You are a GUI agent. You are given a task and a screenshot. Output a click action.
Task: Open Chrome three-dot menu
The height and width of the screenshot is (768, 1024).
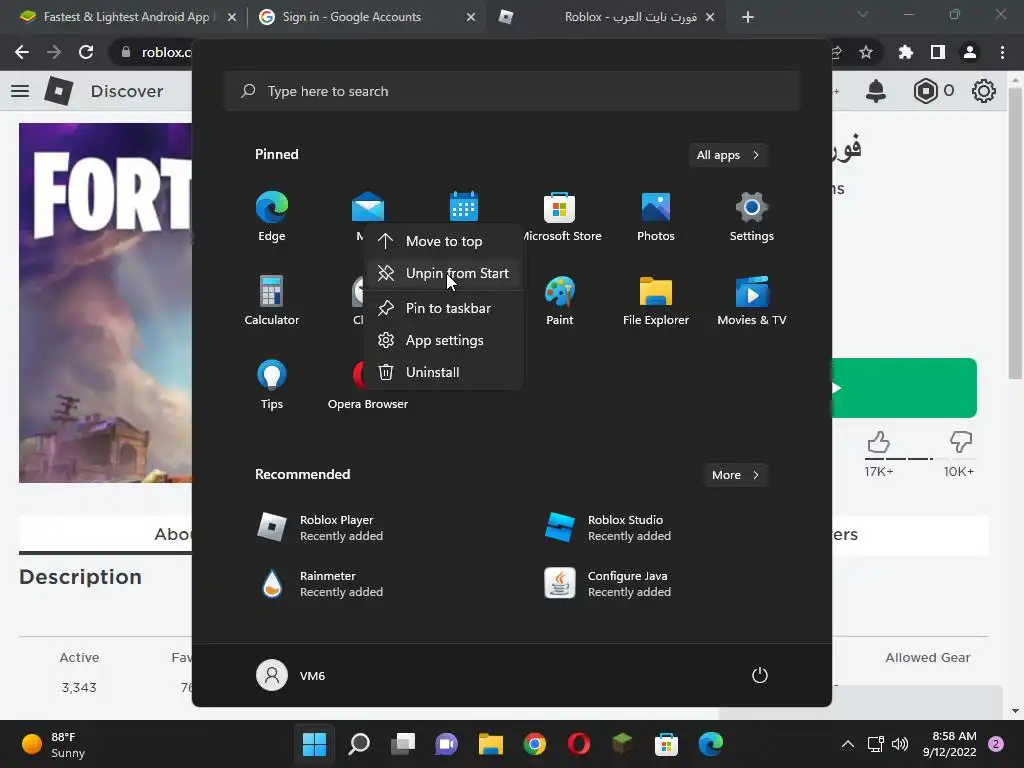pos(1002,52)
